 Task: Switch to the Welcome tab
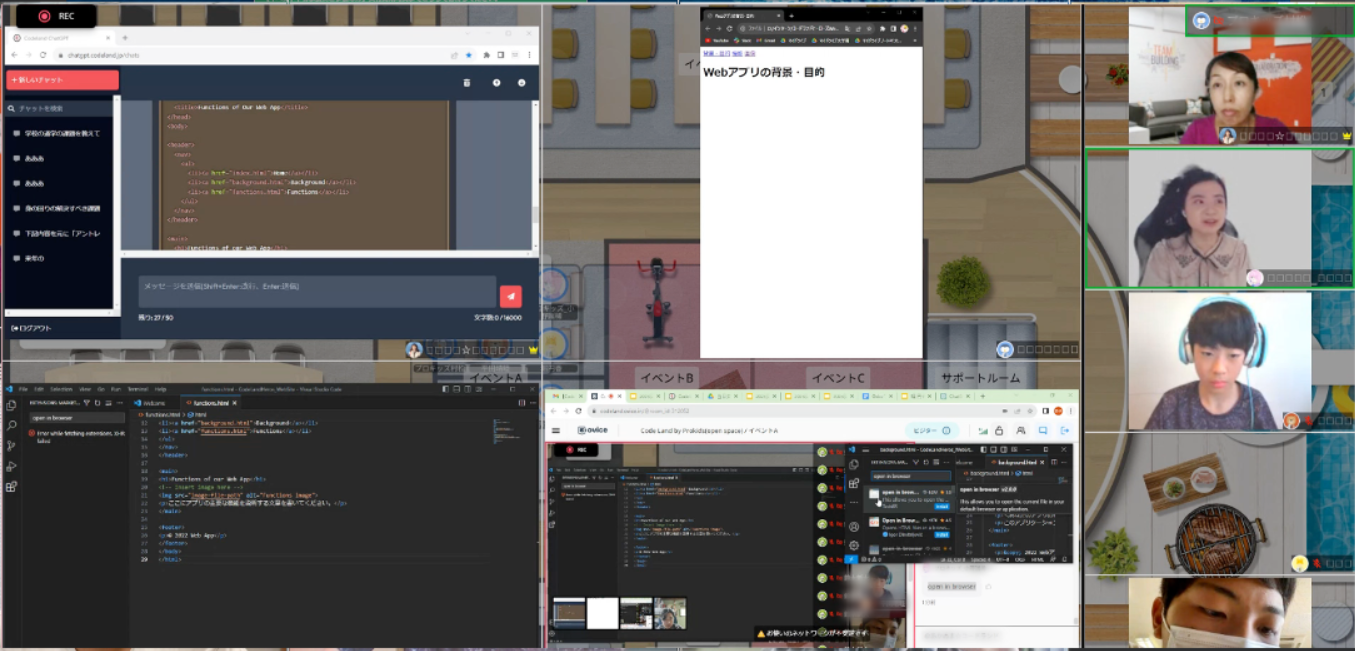[152, 402]
